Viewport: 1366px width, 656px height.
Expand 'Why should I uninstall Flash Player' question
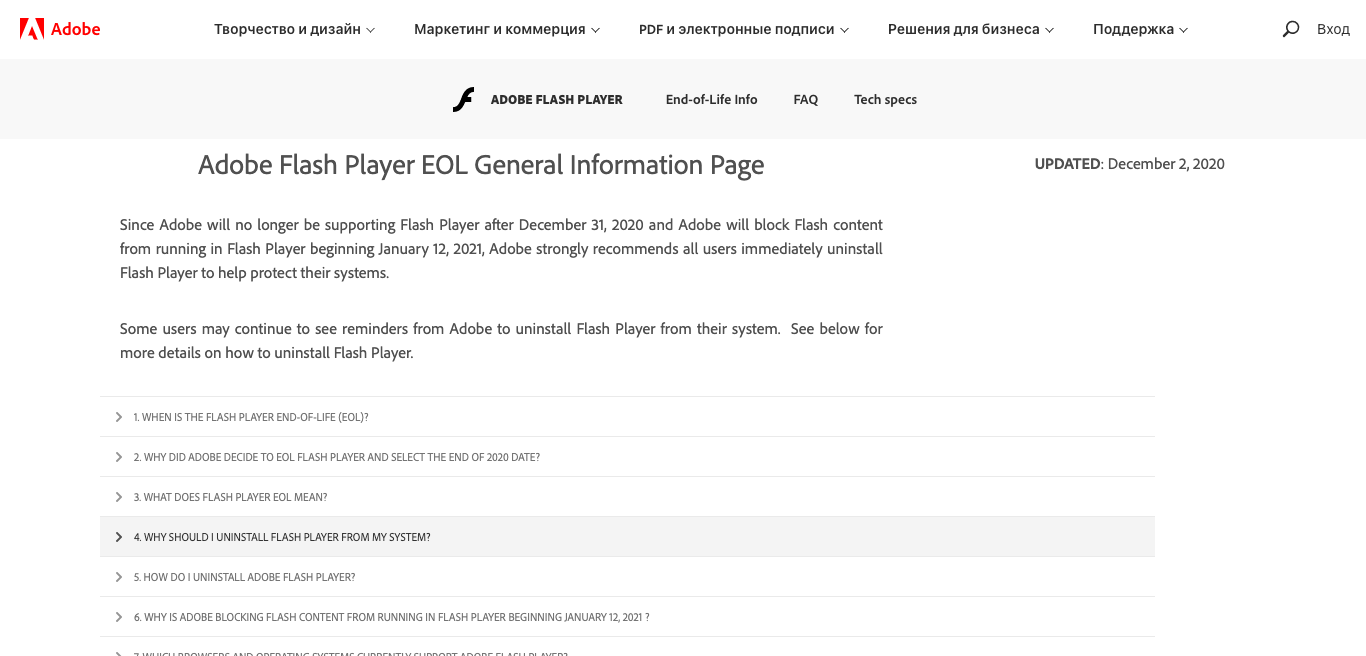[282, 537]
